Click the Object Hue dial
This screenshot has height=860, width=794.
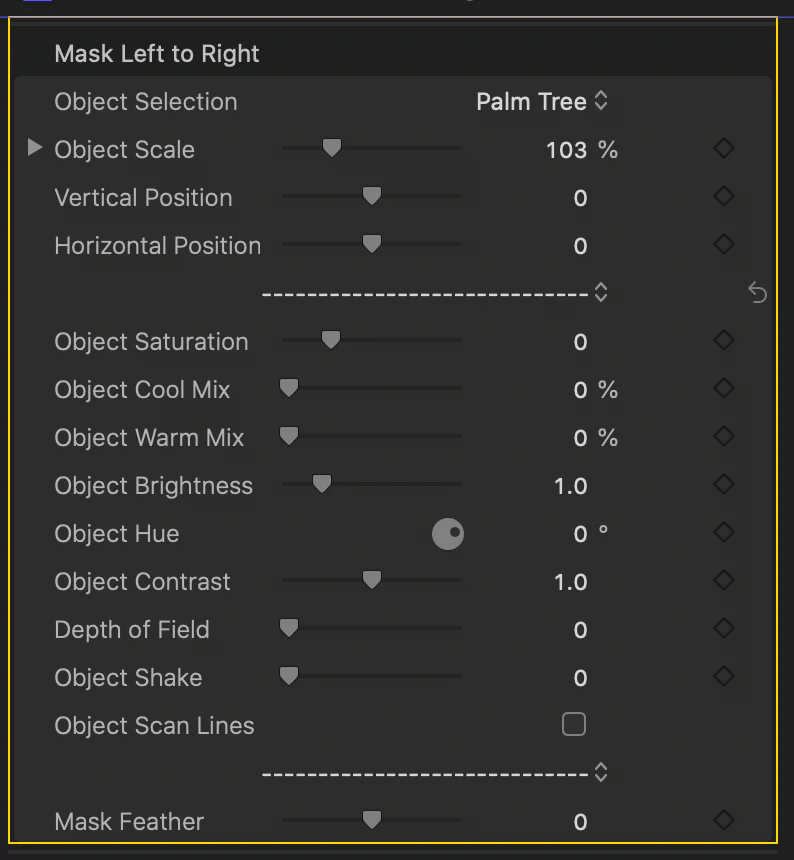click(448, 534)
